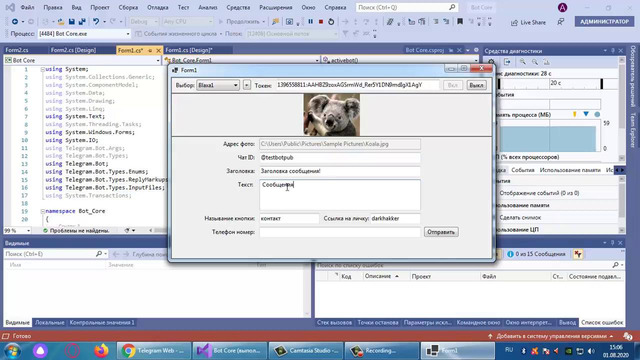Click the Open File folder icon
The height and width of the screenshot is (360, 640).
[x=60, y=22]
